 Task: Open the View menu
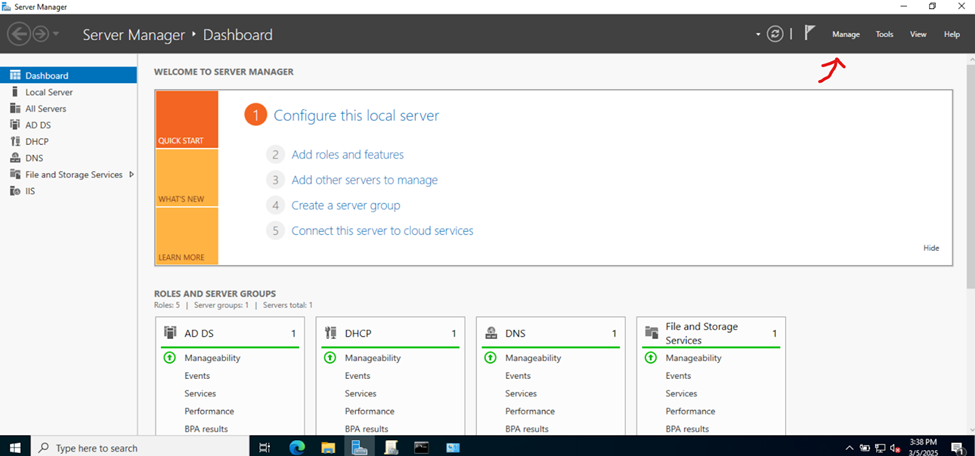(x=918, y=34)
